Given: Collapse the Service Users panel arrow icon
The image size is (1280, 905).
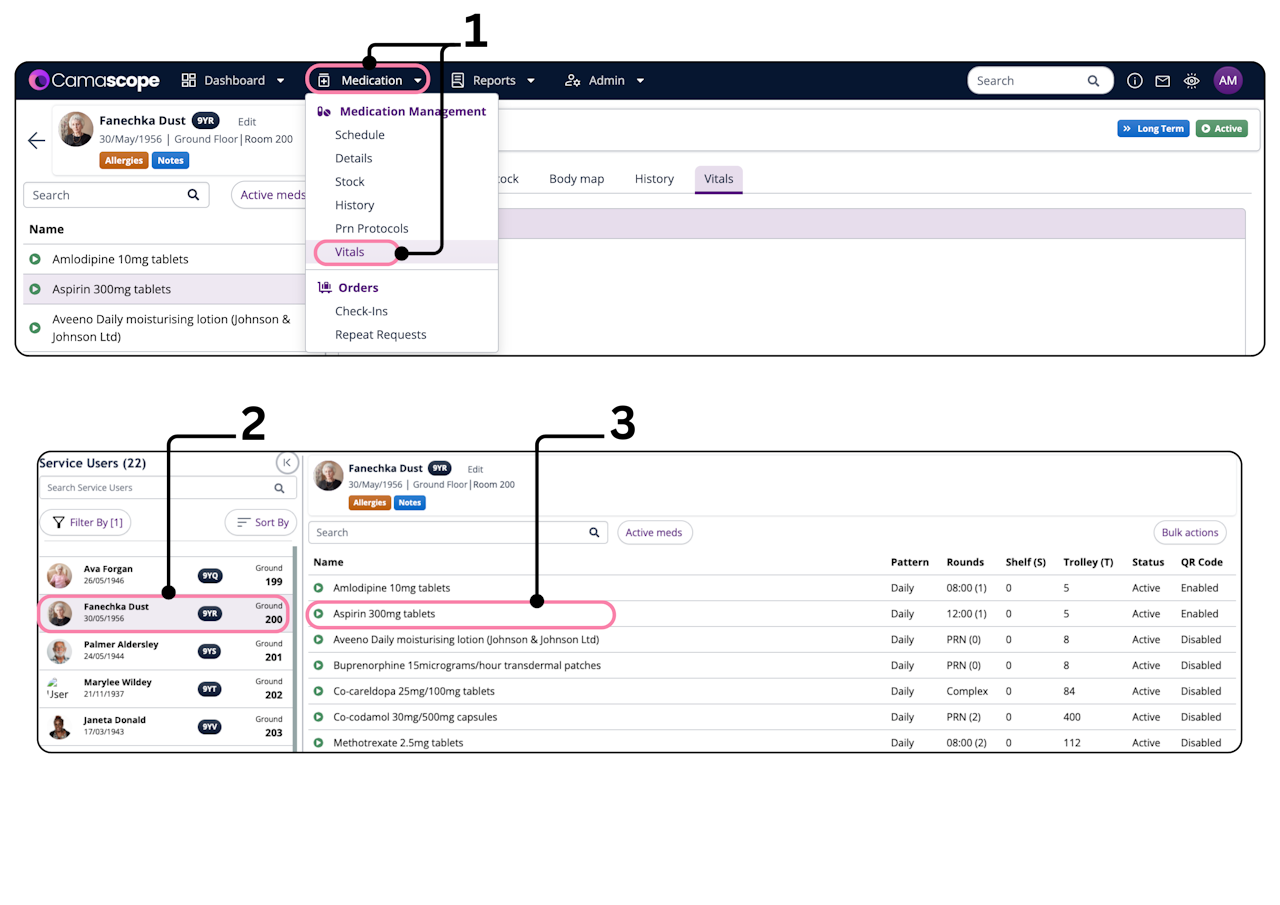Looking at the screenshot, I should [x=287, y=462].
